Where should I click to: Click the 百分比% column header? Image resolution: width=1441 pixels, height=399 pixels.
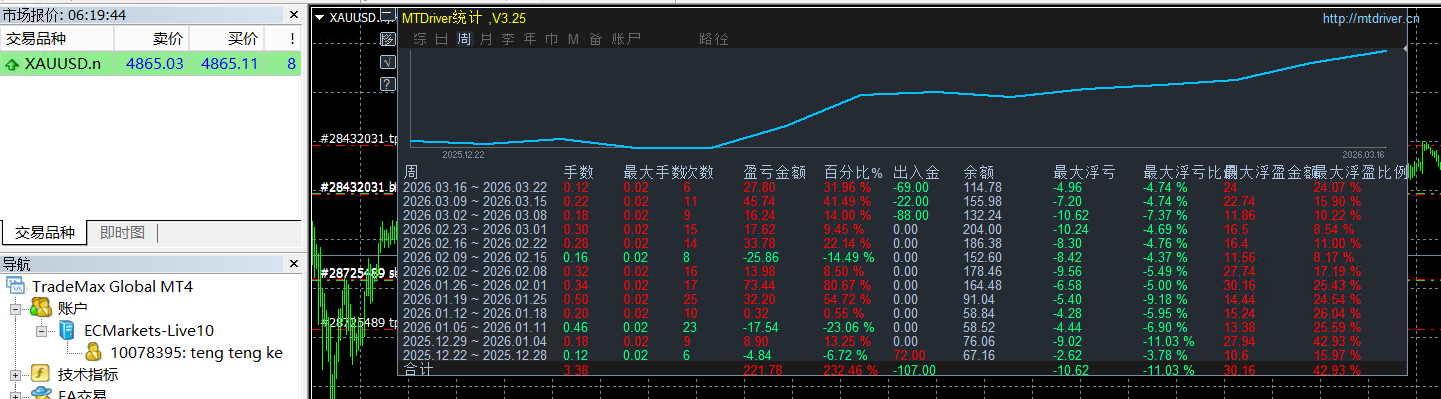[853, 172]
